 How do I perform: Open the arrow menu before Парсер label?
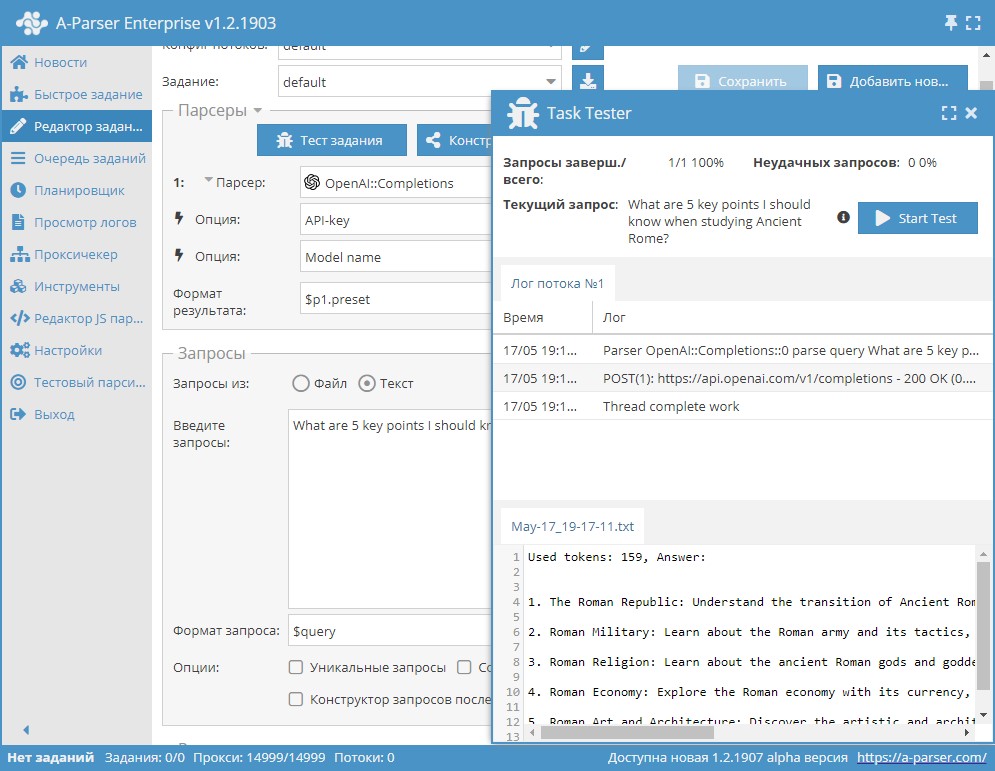click(208, 180)
